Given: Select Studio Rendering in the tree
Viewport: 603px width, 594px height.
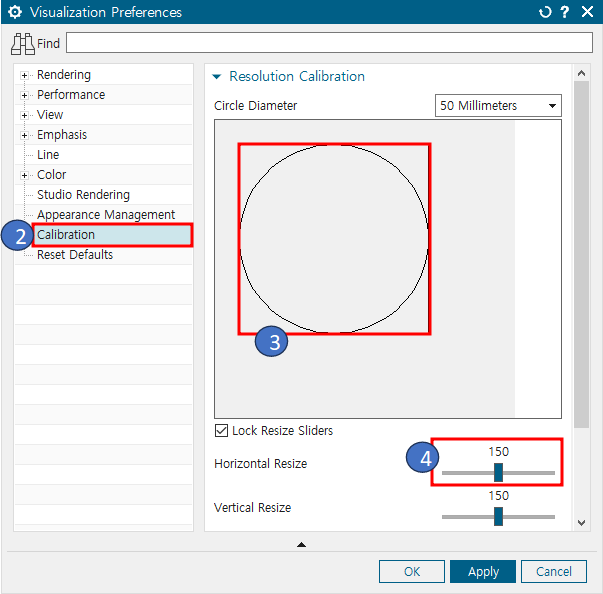Looking at the screenshot, I should 83,195.
